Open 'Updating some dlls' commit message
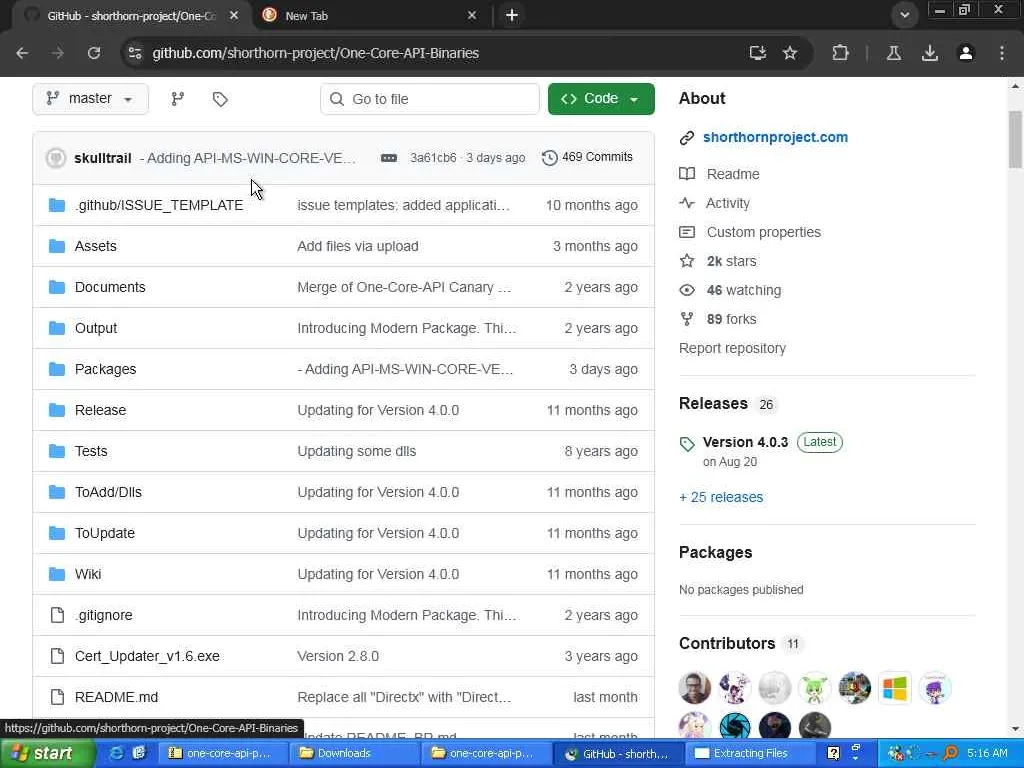Screen dimensions: 1024x768 [x=357, y=451]
